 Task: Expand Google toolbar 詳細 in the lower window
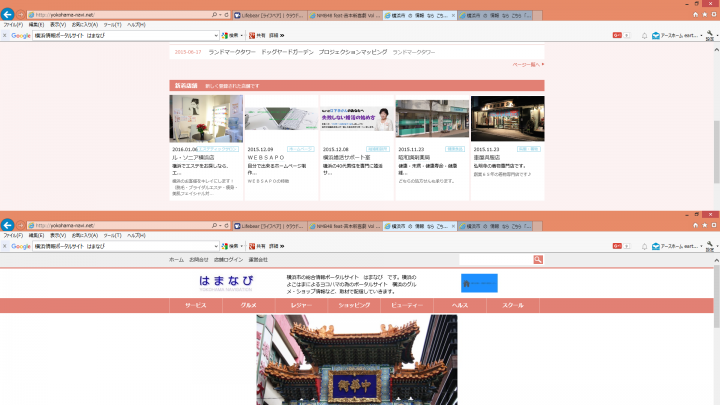click(275, 245)
